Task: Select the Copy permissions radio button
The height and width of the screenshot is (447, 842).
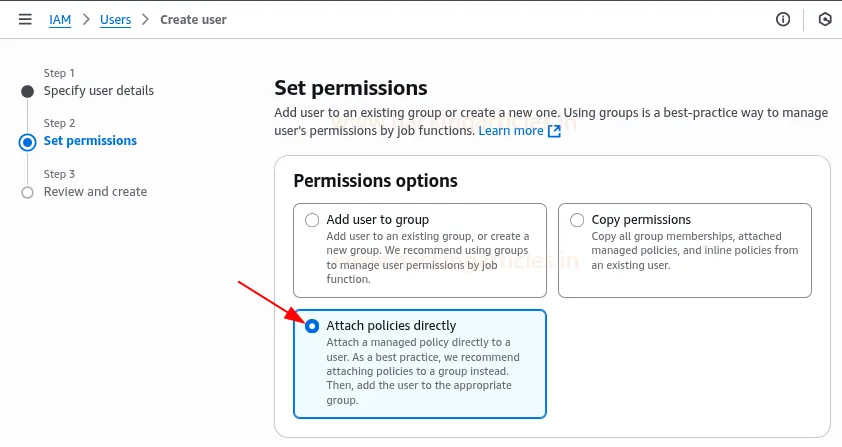Action: [577, 220]
